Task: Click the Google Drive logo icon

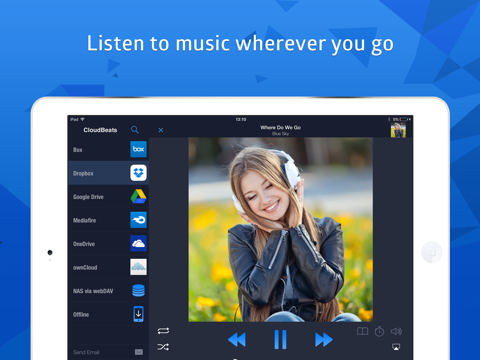Action: click(x=138, y=196)
